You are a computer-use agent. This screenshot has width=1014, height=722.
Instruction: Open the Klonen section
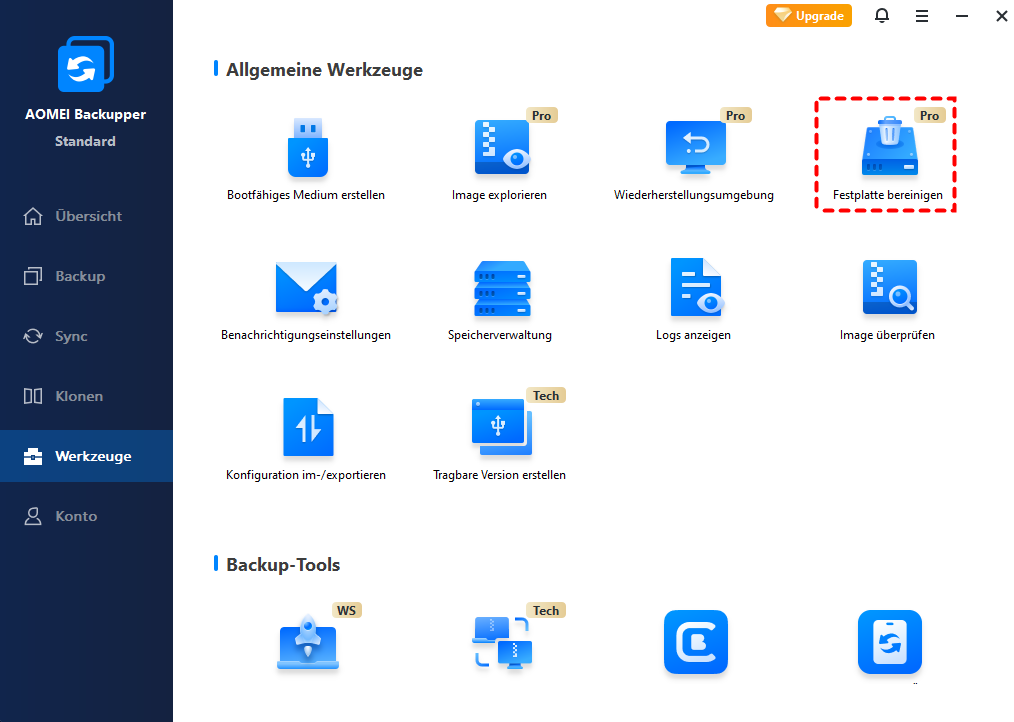[87, 396]
